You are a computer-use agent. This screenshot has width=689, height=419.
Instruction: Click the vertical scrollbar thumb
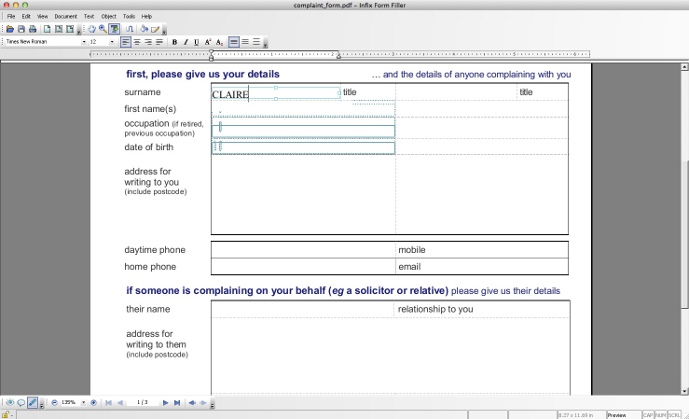click(685, 233)
